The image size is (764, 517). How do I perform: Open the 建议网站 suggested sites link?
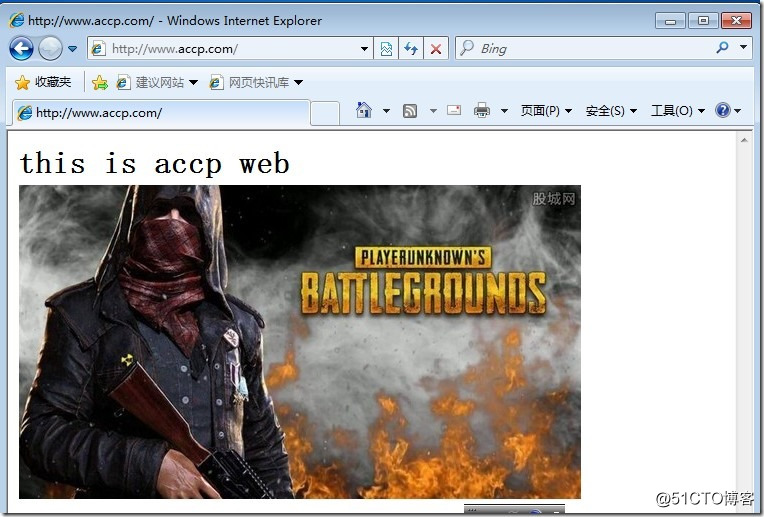click(151, 82)
